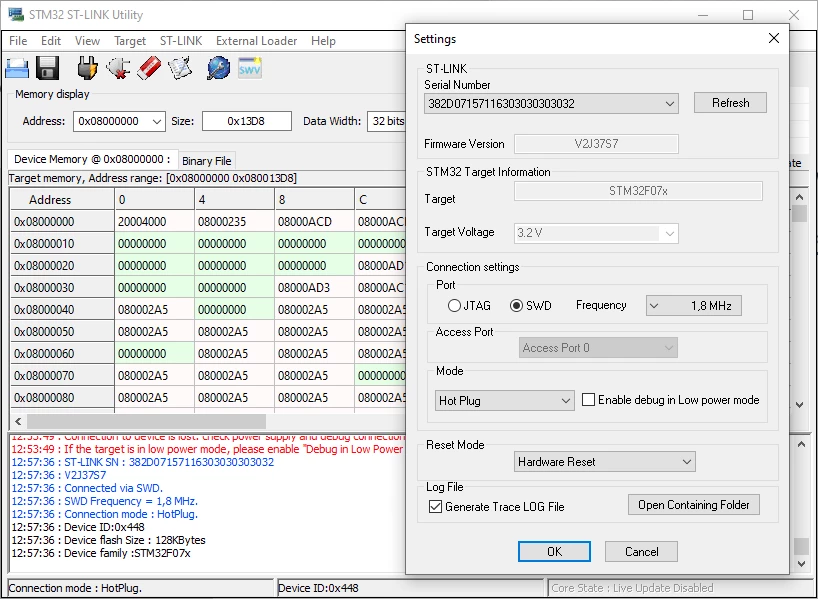This screenshot has width=818, height=599.
Task: Click the Program and verify icon
Action: [x=180, y=68]
